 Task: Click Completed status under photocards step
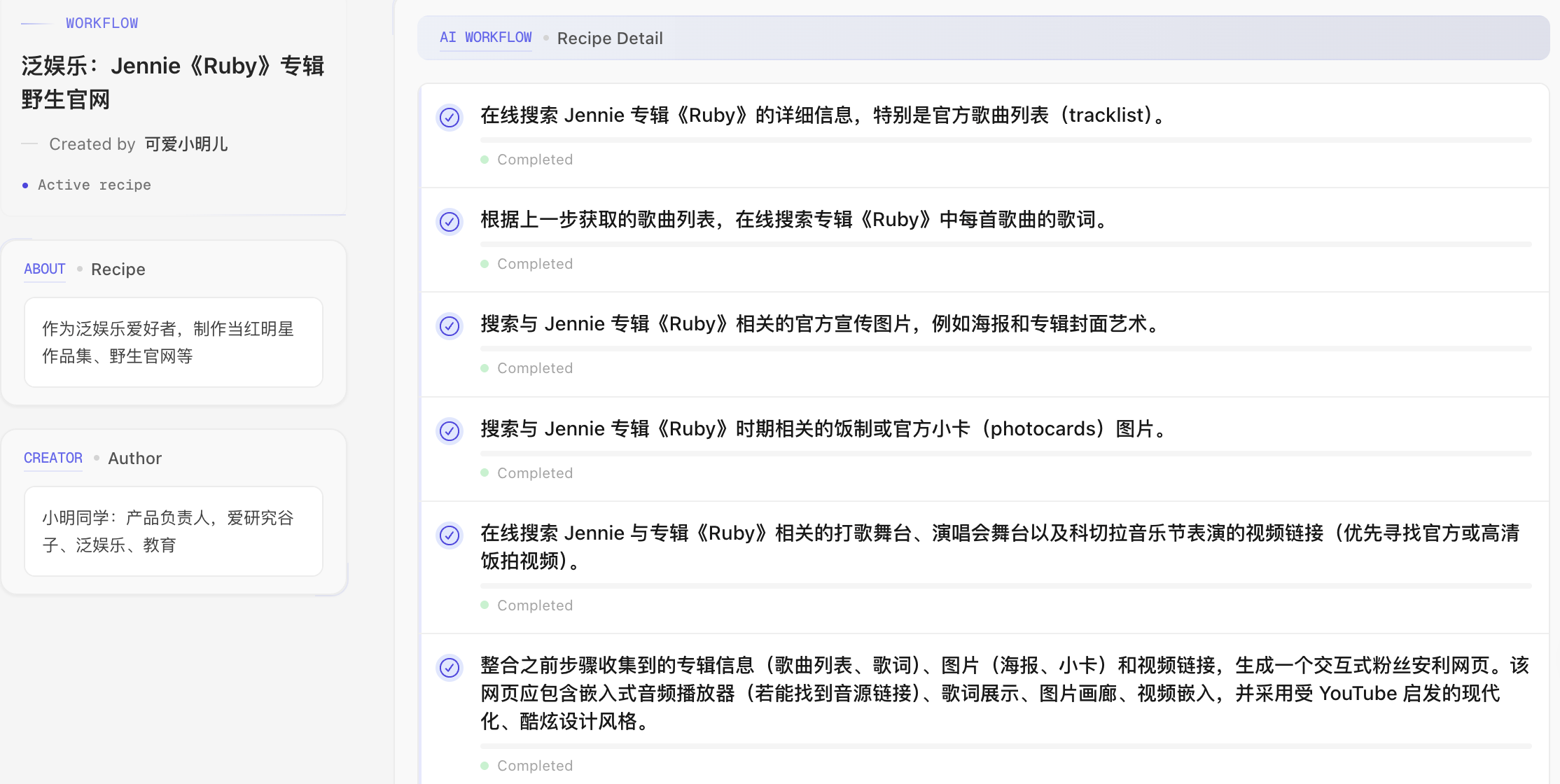pyautogui.click(x=527, y=473)
